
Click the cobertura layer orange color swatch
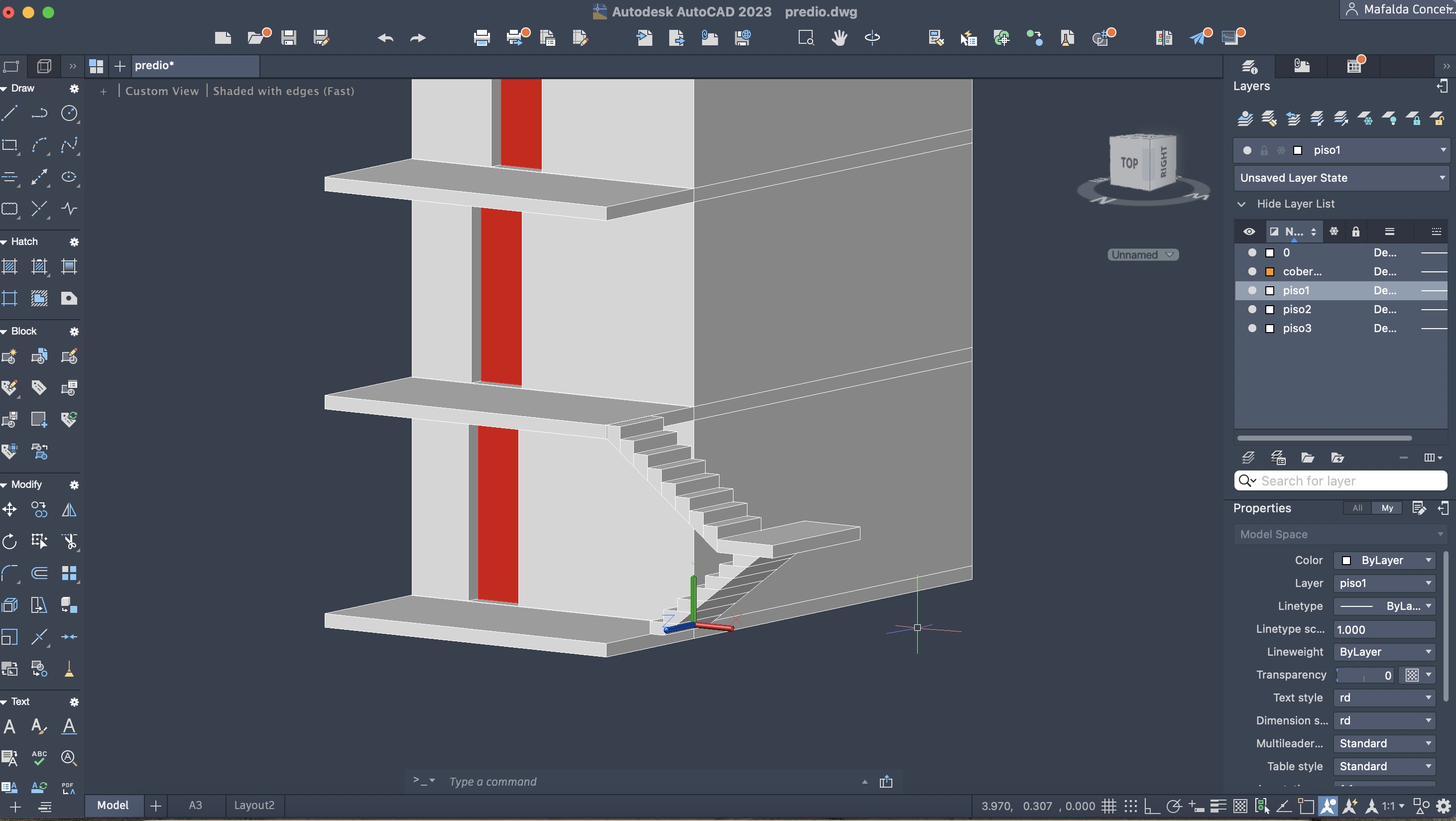1269,272
